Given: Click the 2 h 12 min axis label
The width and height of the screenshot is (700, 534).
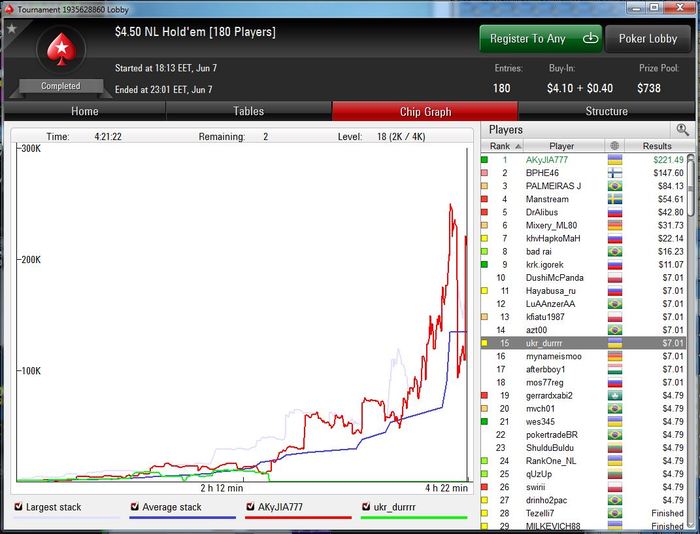Looking at the screenshot, I should click(221, 488).
